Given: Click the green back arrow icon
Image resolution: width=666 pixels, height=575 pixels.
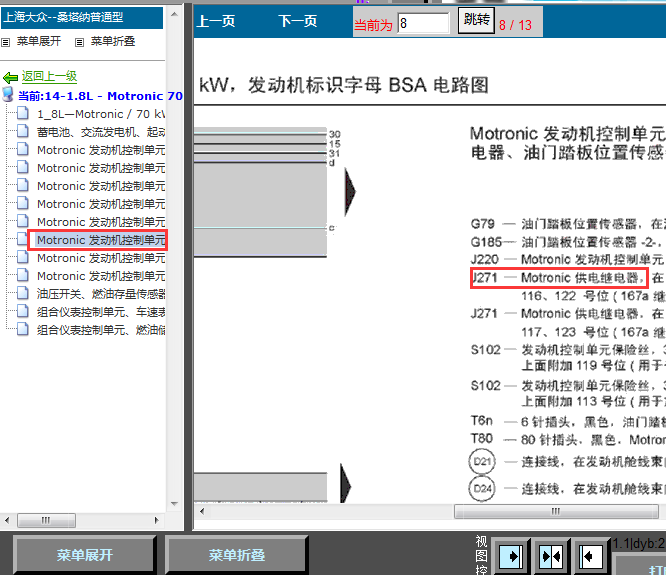Looking at the screenshot, I should tap(10, 77).
